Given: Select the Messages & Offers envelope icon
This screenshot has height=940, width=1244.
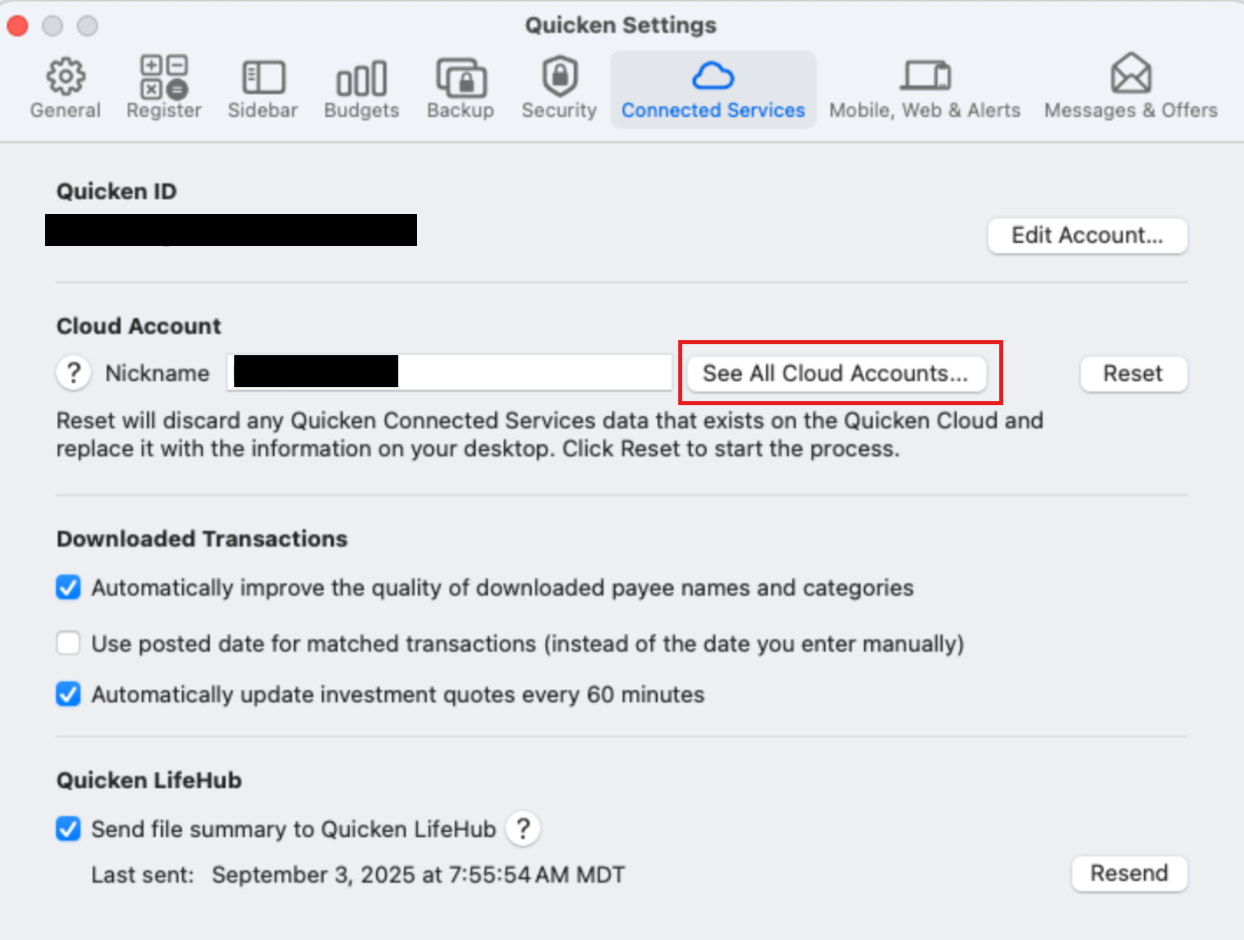Looking at the screenshot, I should [1131, 75].
